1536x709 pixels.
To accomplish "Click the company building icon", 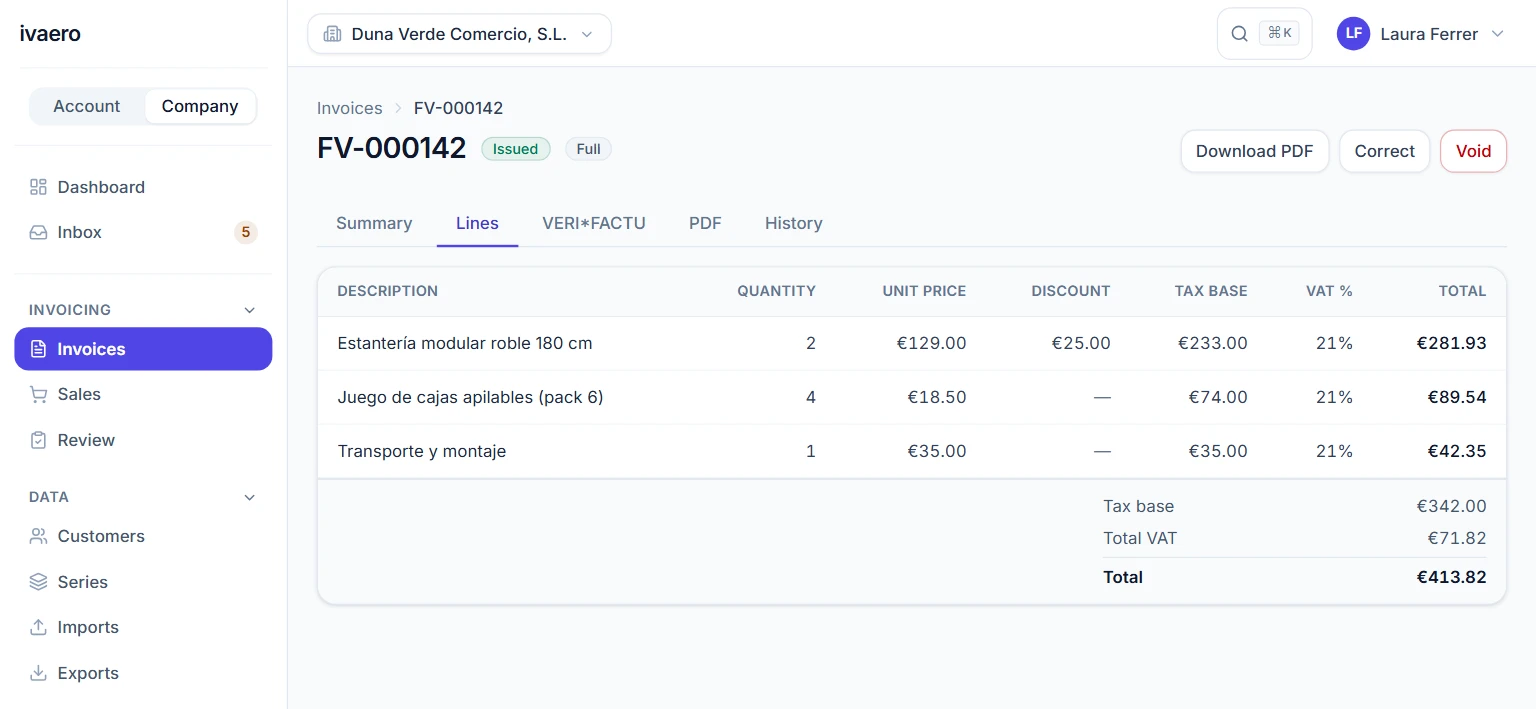I will pos(332,34).
